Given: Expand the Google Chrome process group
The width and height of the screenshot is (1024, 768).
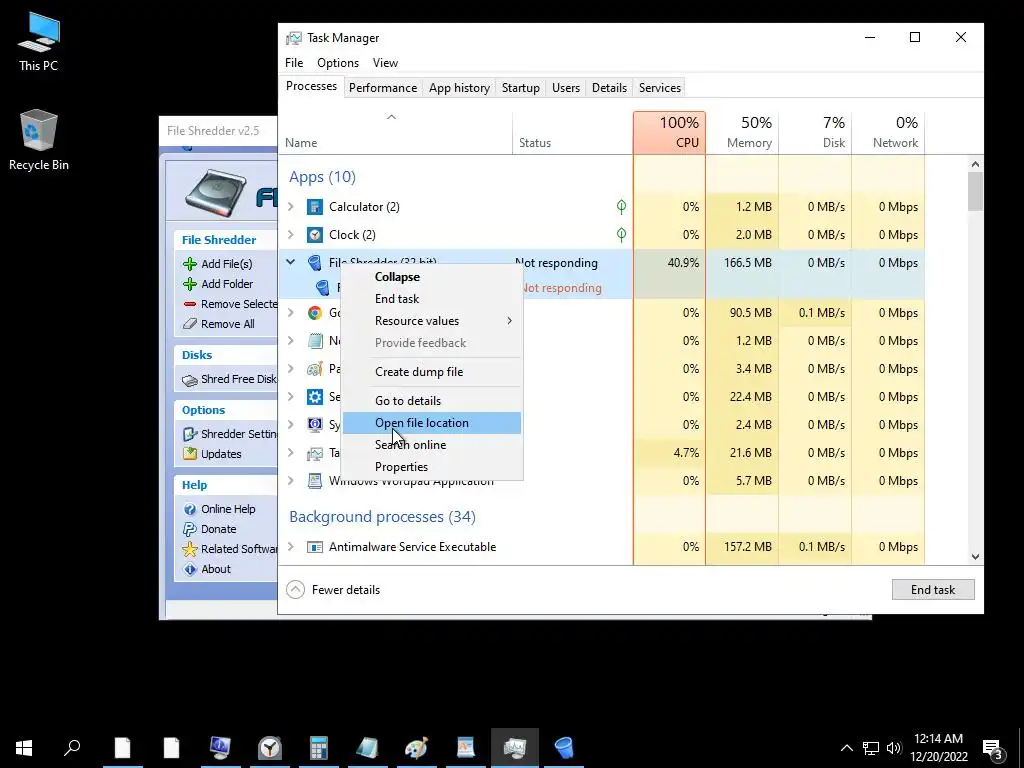Looking at the screenshot, I should tap(291, 313).
